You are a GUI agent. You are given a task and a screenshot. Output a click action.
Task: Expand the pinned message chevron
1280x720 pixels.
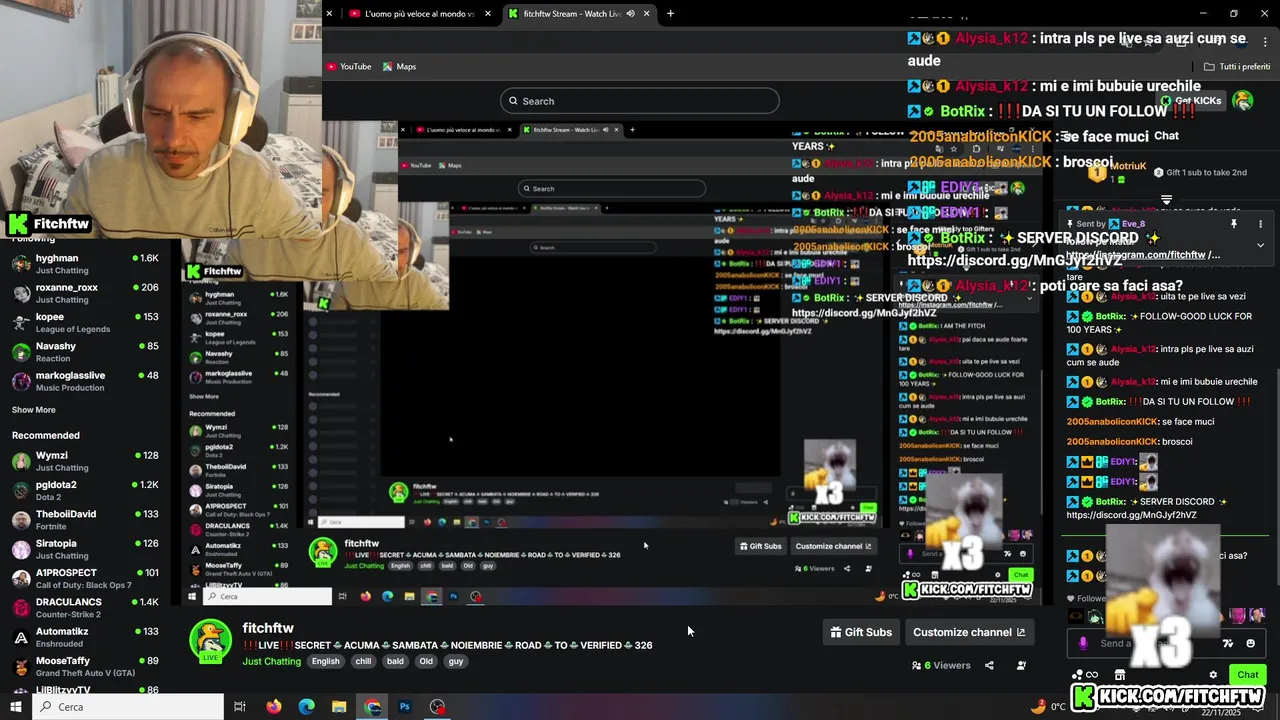pyautogui.click(x=1260, y=245)
